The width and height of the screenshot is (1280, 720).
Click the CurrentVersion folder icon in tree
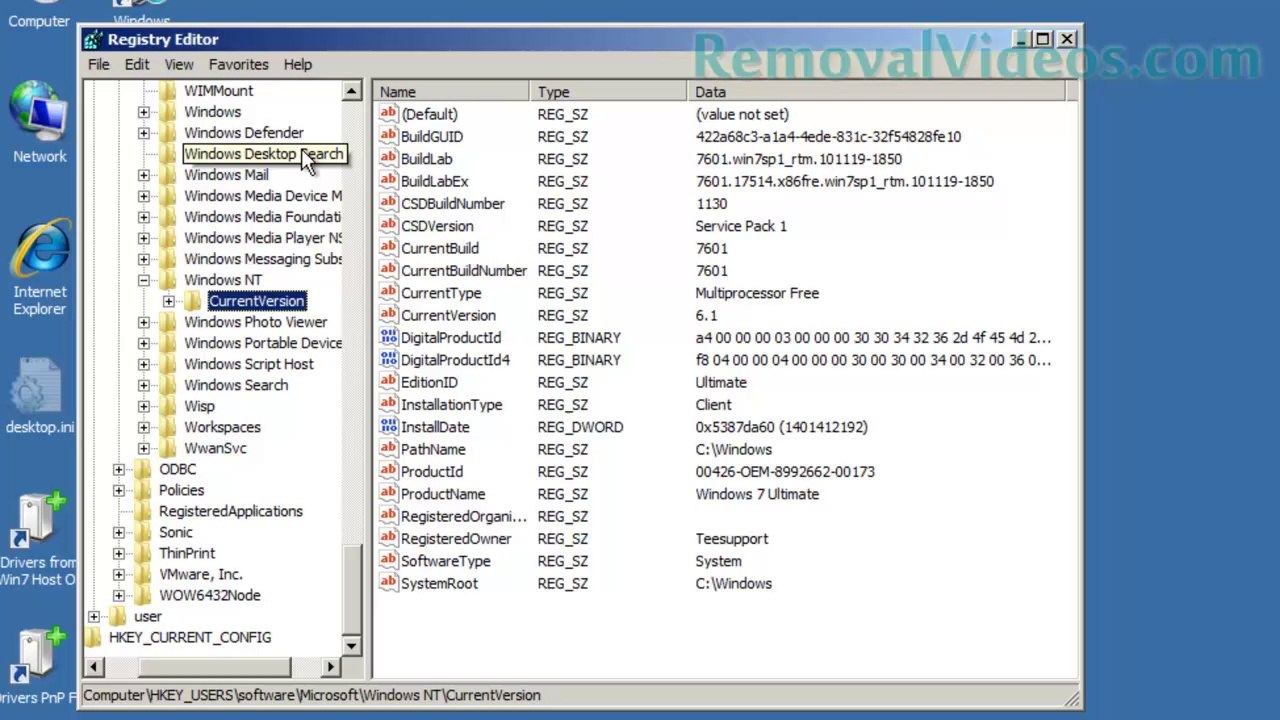[x=193, y=301]
